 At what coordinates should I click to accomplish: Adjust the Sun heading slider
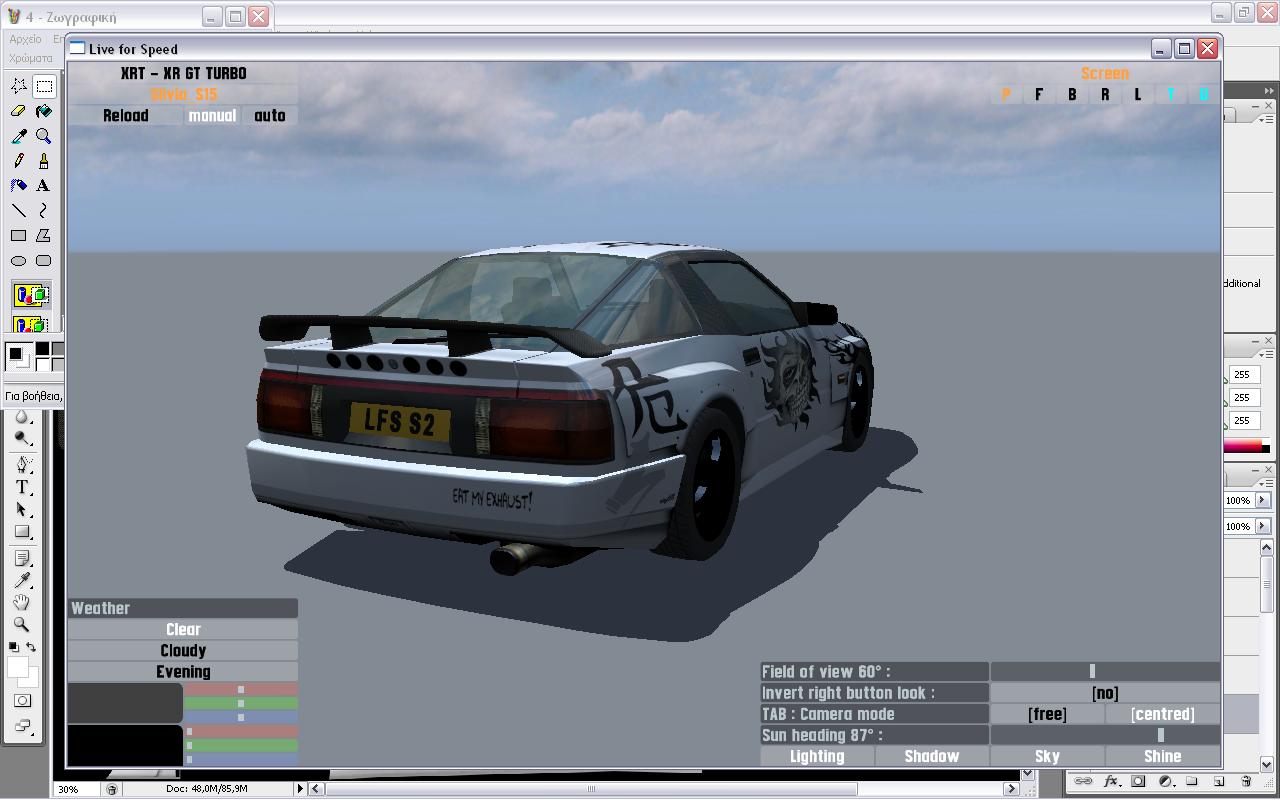[x=1105, y=735]
